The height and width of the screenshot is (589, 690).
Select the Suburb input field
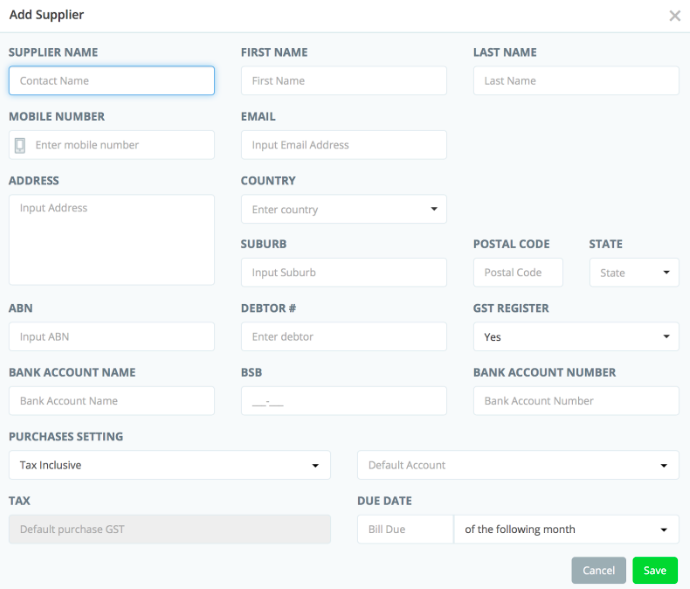click(343, 273)
